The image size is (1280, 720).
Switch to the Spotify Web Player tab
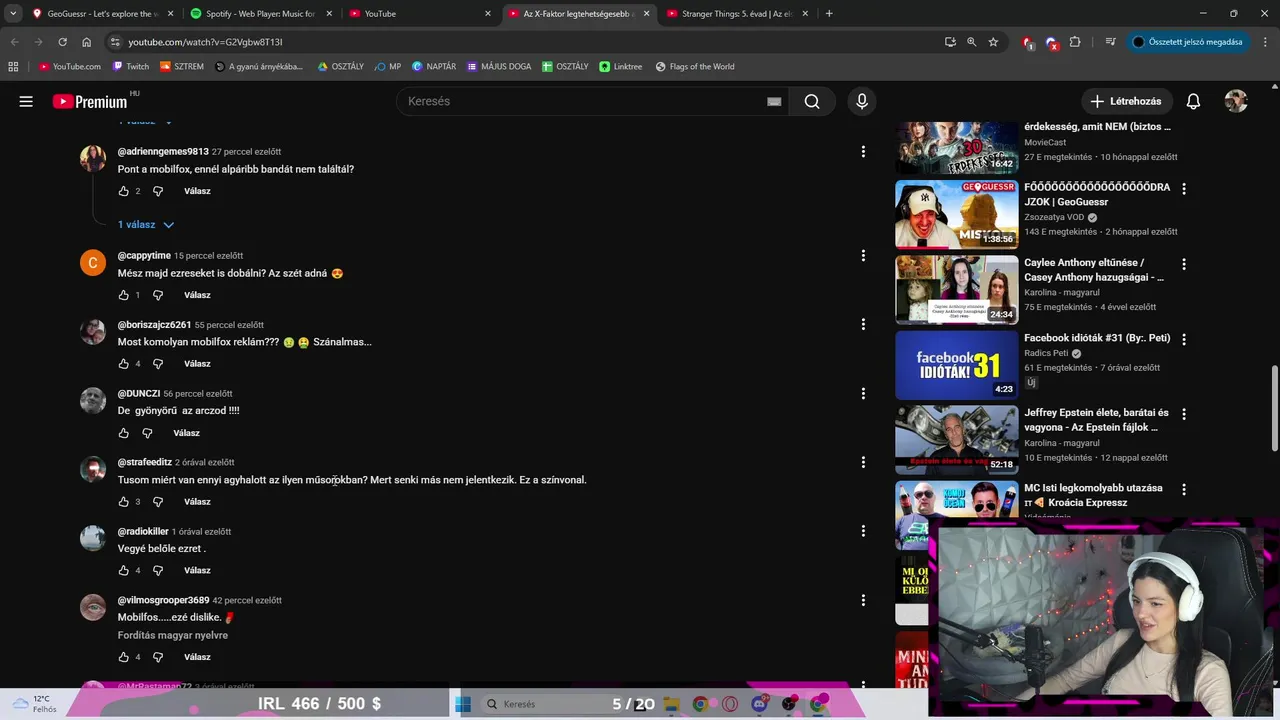point(260,14)
